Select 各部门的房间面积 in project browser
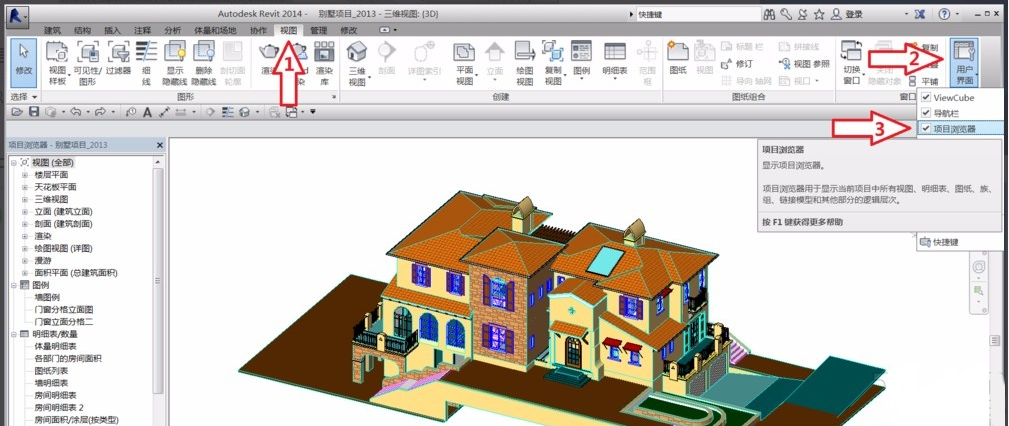The image size is (1009, 426). (68, 358)
